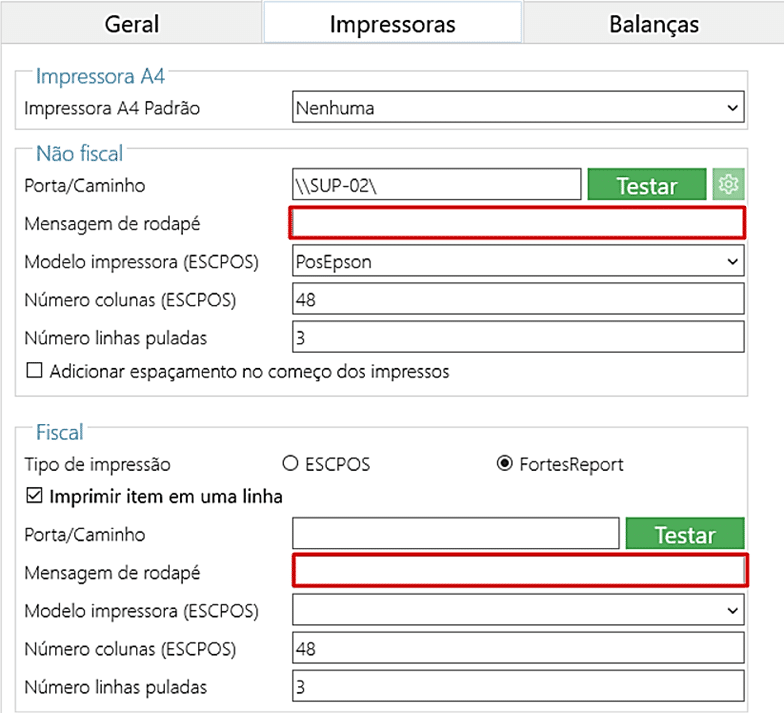The height and width of the screenshot is (713, 784).
Task: Click the gear settings icon beside Testar
Action: coord(729,184)
